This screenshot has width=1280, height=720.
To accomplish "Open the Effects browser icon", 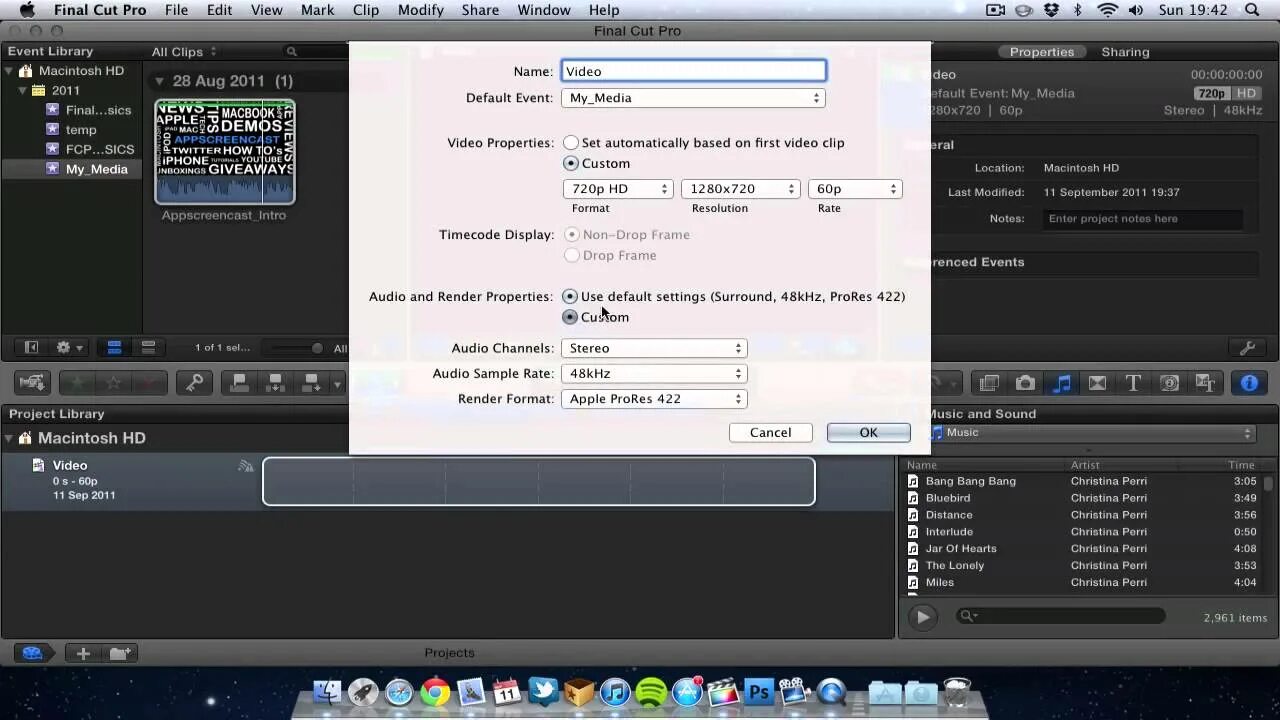I will [989, 383].
